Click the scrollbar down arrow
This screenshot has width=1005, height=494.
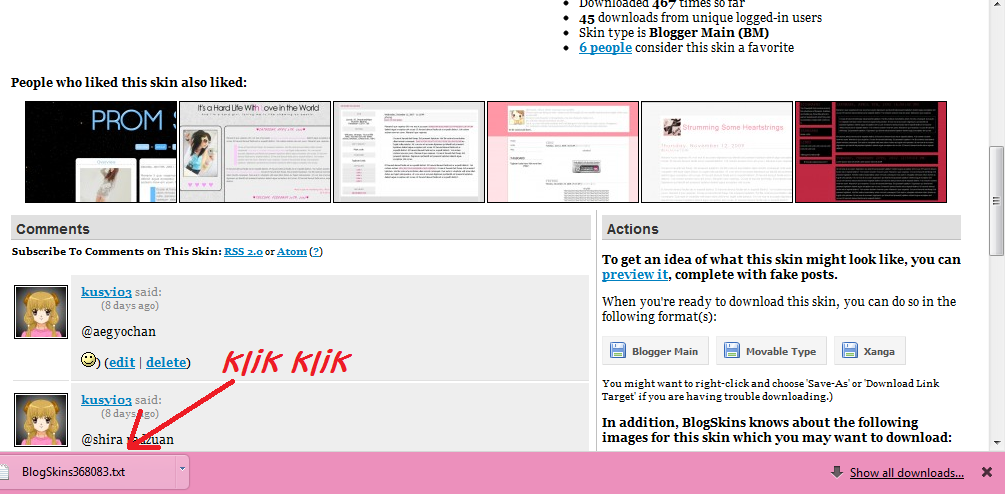pos(997,443)
